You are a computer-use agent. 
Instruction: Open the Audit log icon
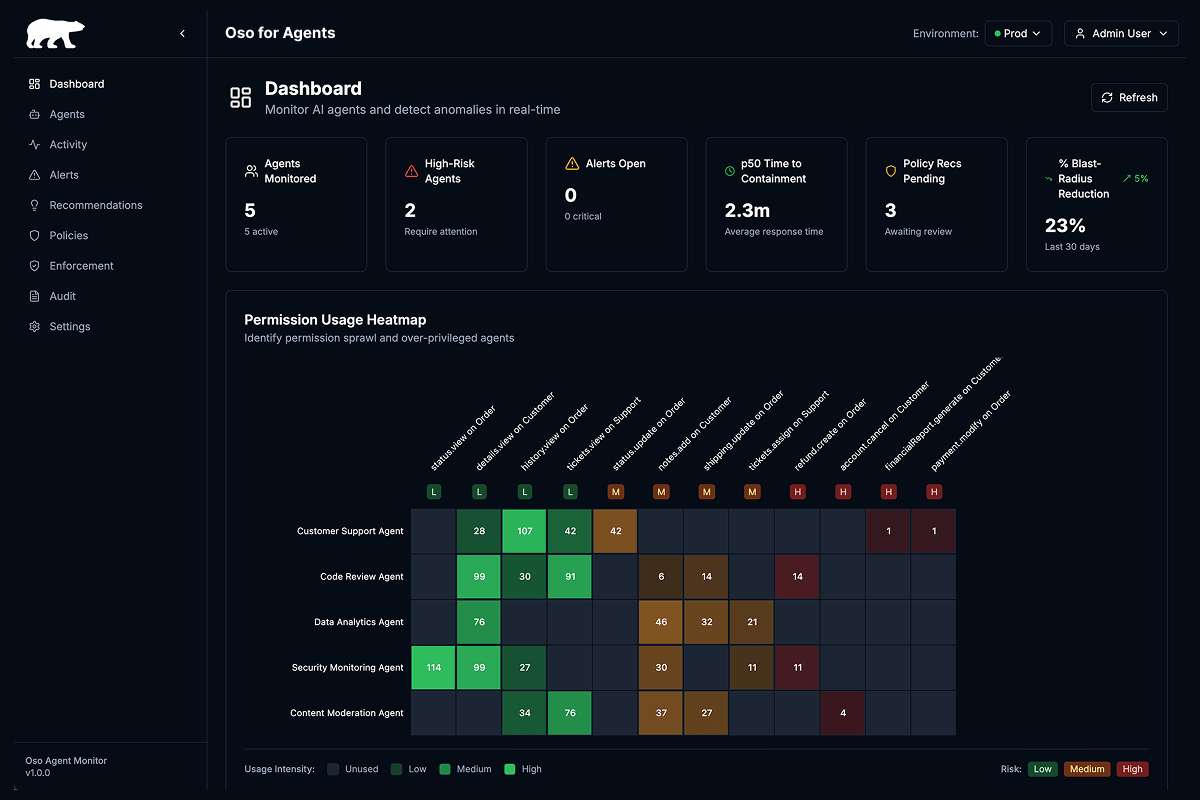(33, 295)
